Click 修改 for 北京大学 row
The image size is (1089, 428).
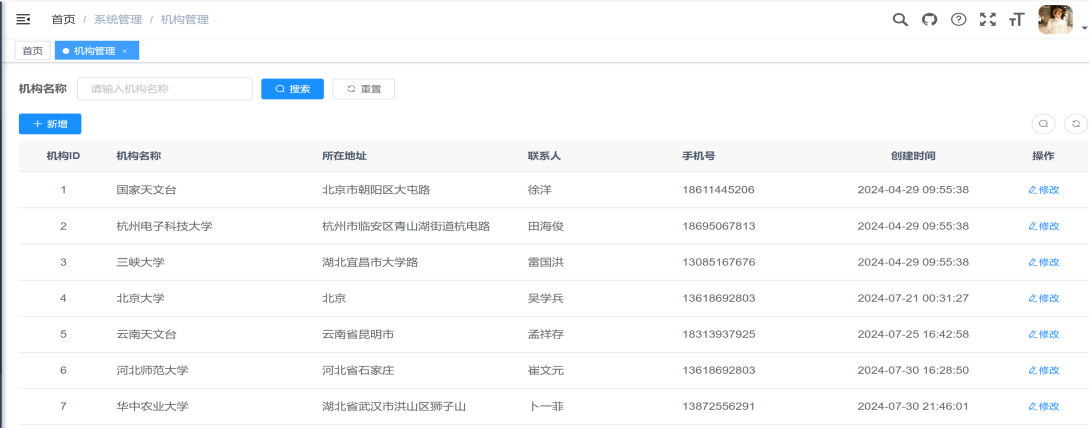coord(1043,298)
